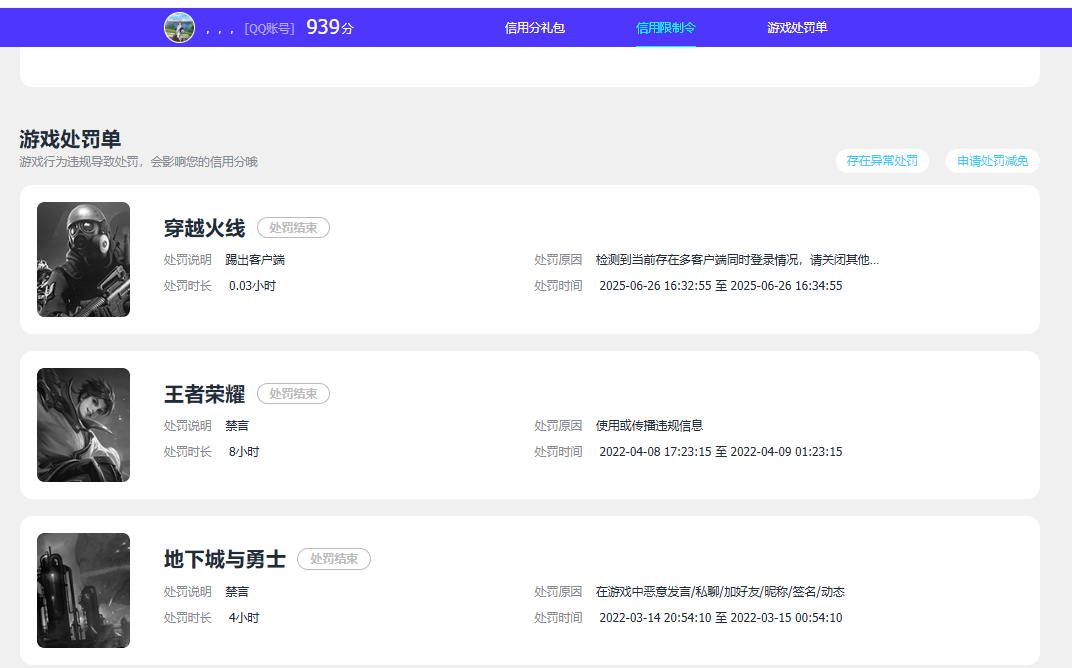Click the time range starting 2025-06-26 16:32:55
Viewport: 1072px width, 668px height.
click(x=721, y=286)
